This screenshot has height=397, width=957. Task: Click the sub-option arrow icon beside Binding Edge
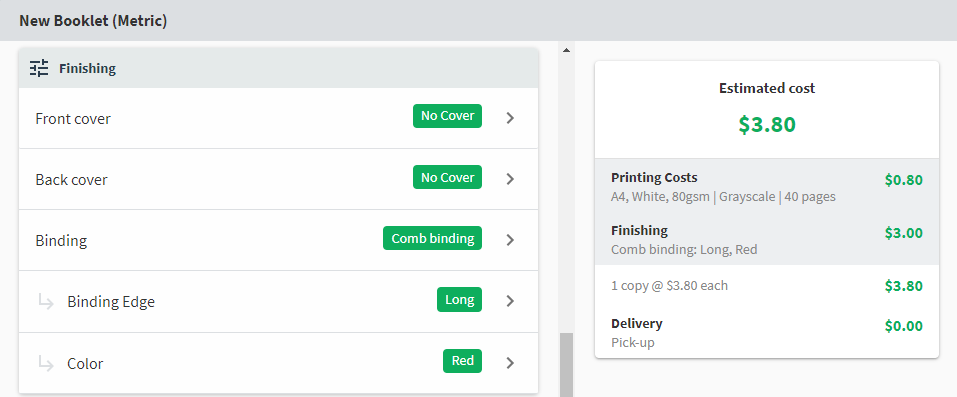pos(46,301)
